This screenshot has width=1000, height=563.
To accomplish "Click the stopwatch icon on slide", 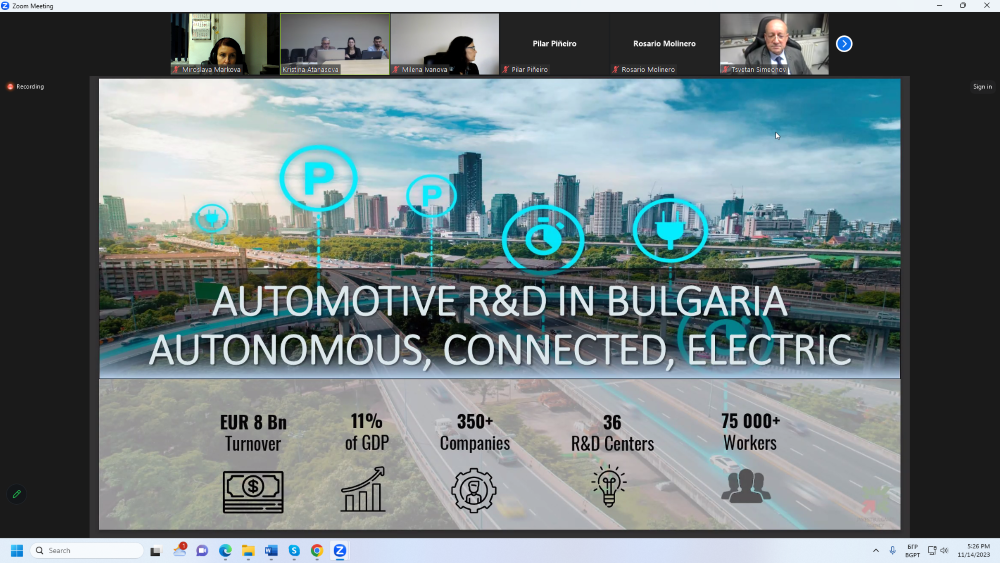I will pyautogui.click(x=543, y=240).
